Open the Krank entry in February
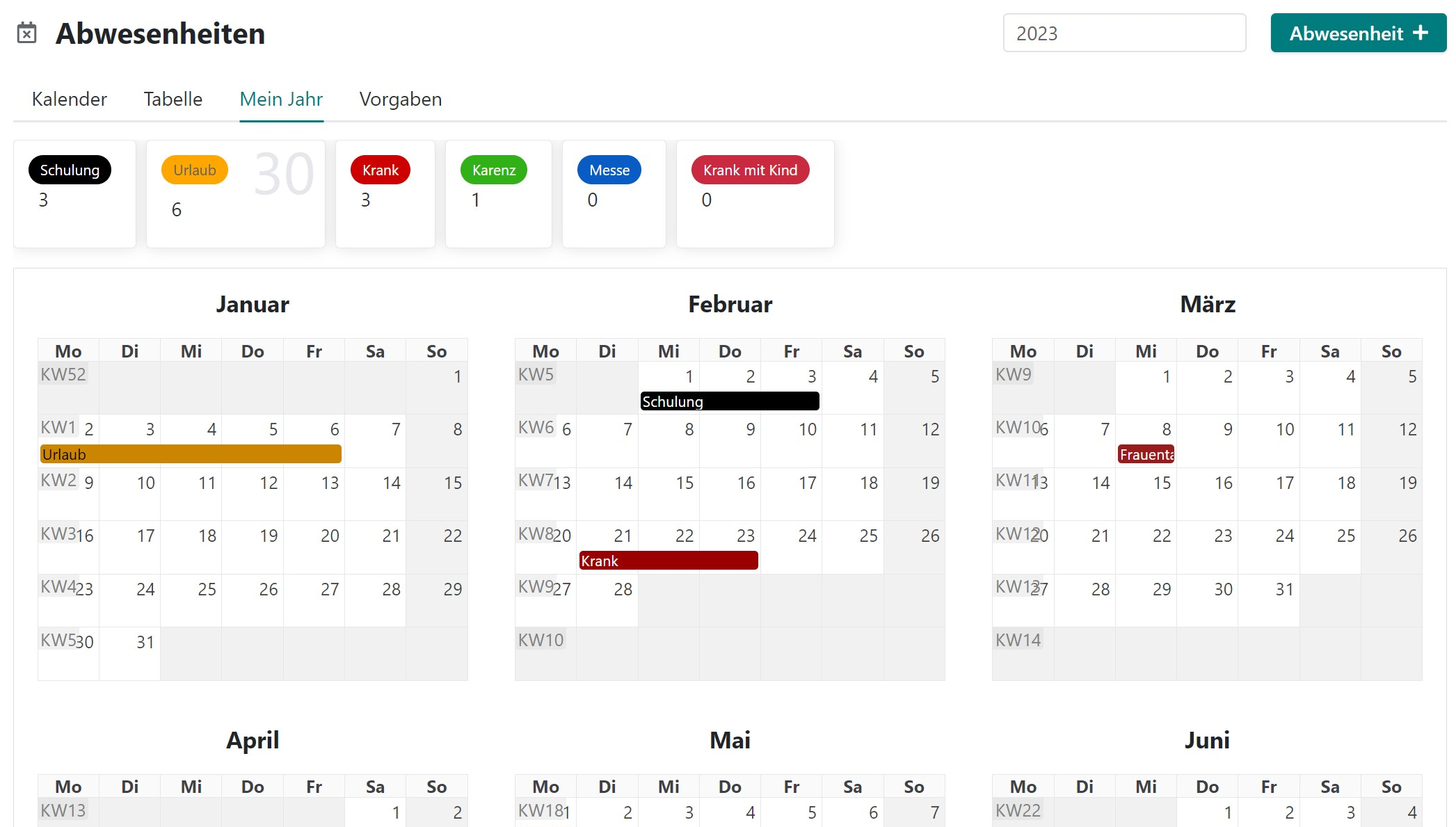Image resolution: width=1456 pixels, height=827 pixels. [668, 561]
